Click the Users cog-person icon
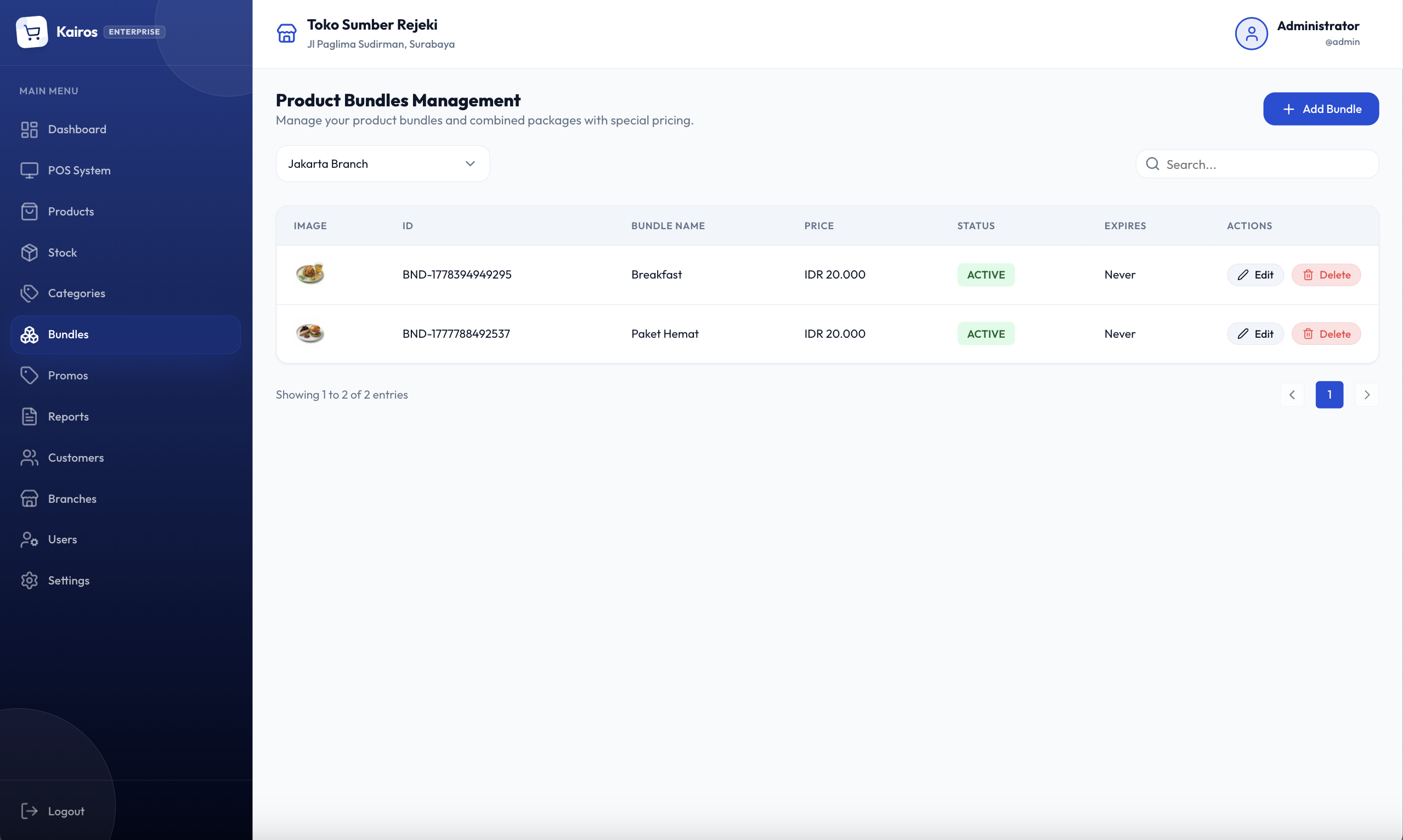Image resolution: width=1403 pixels, height=840 pixels. point(29,540)
